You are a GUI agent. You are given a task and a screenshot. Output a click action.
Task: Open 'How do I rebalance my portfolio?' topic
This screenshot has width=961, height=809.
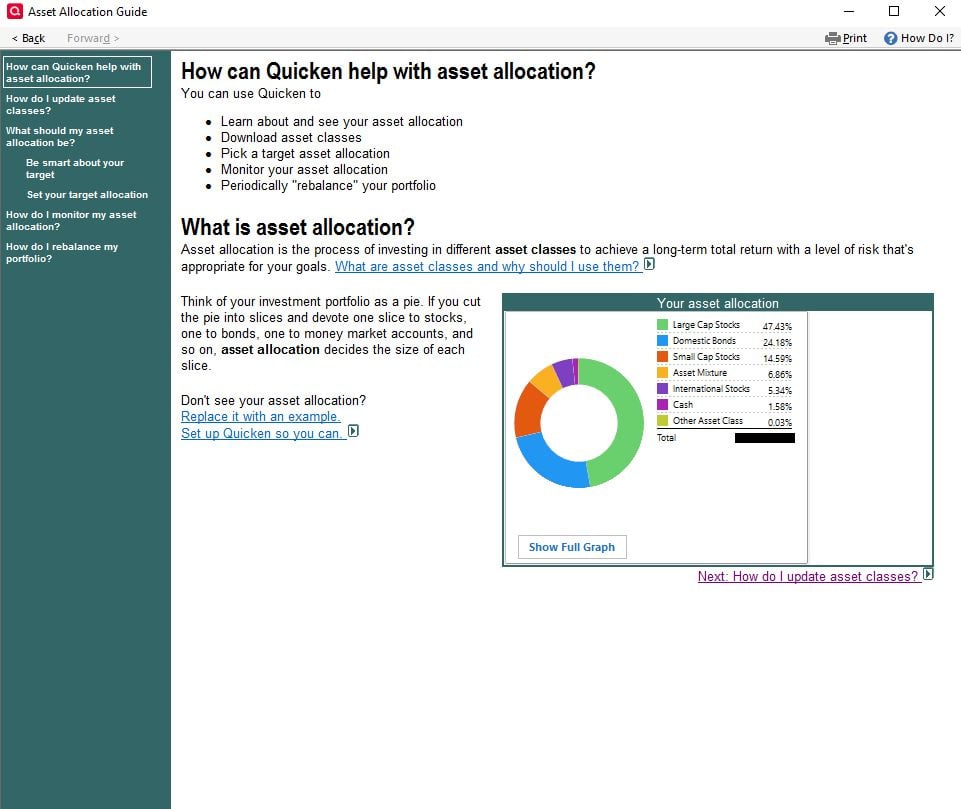tap(62, 253)
